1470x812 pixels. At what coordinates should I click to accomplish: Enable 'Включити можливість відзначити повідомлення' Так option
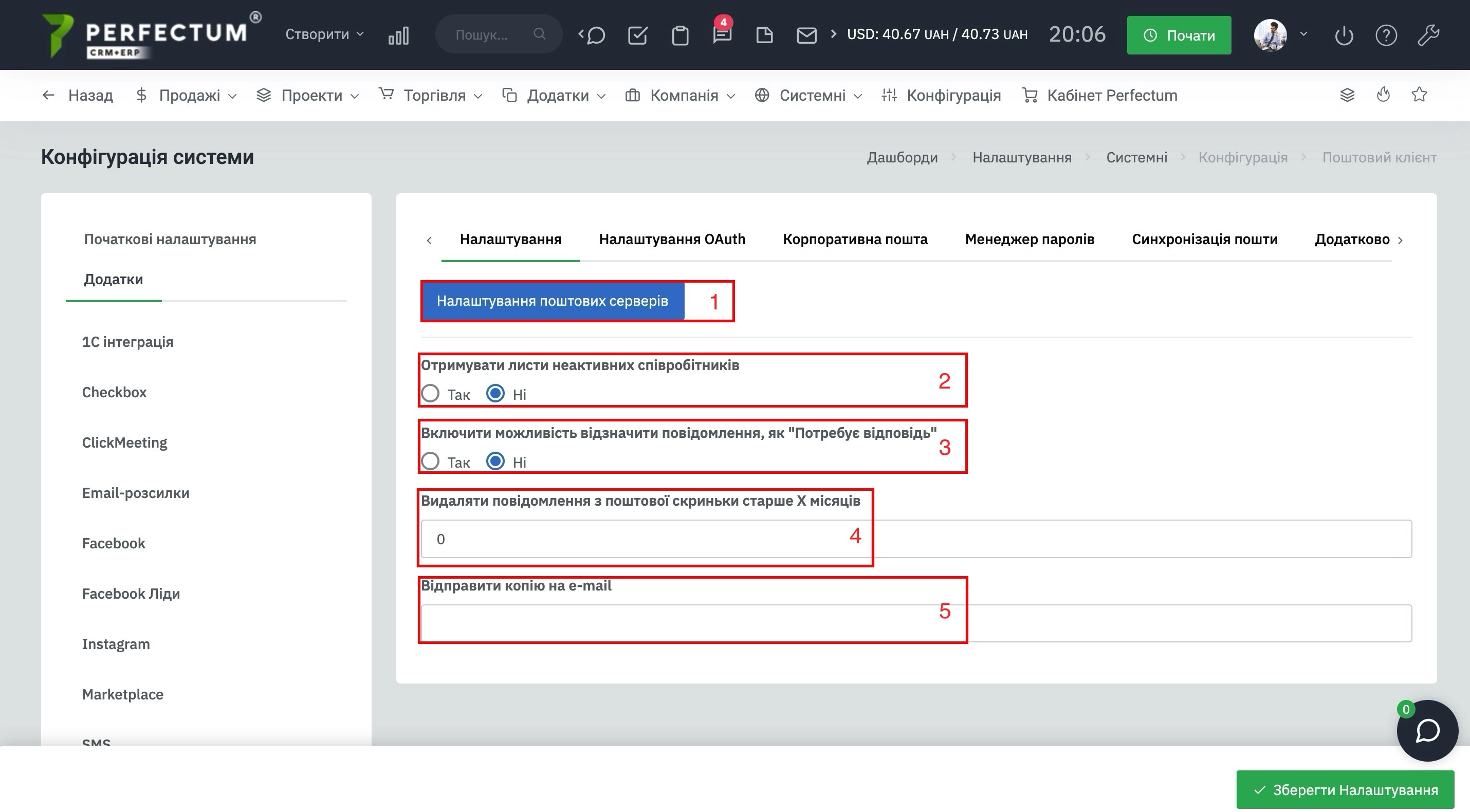(430, 461)
